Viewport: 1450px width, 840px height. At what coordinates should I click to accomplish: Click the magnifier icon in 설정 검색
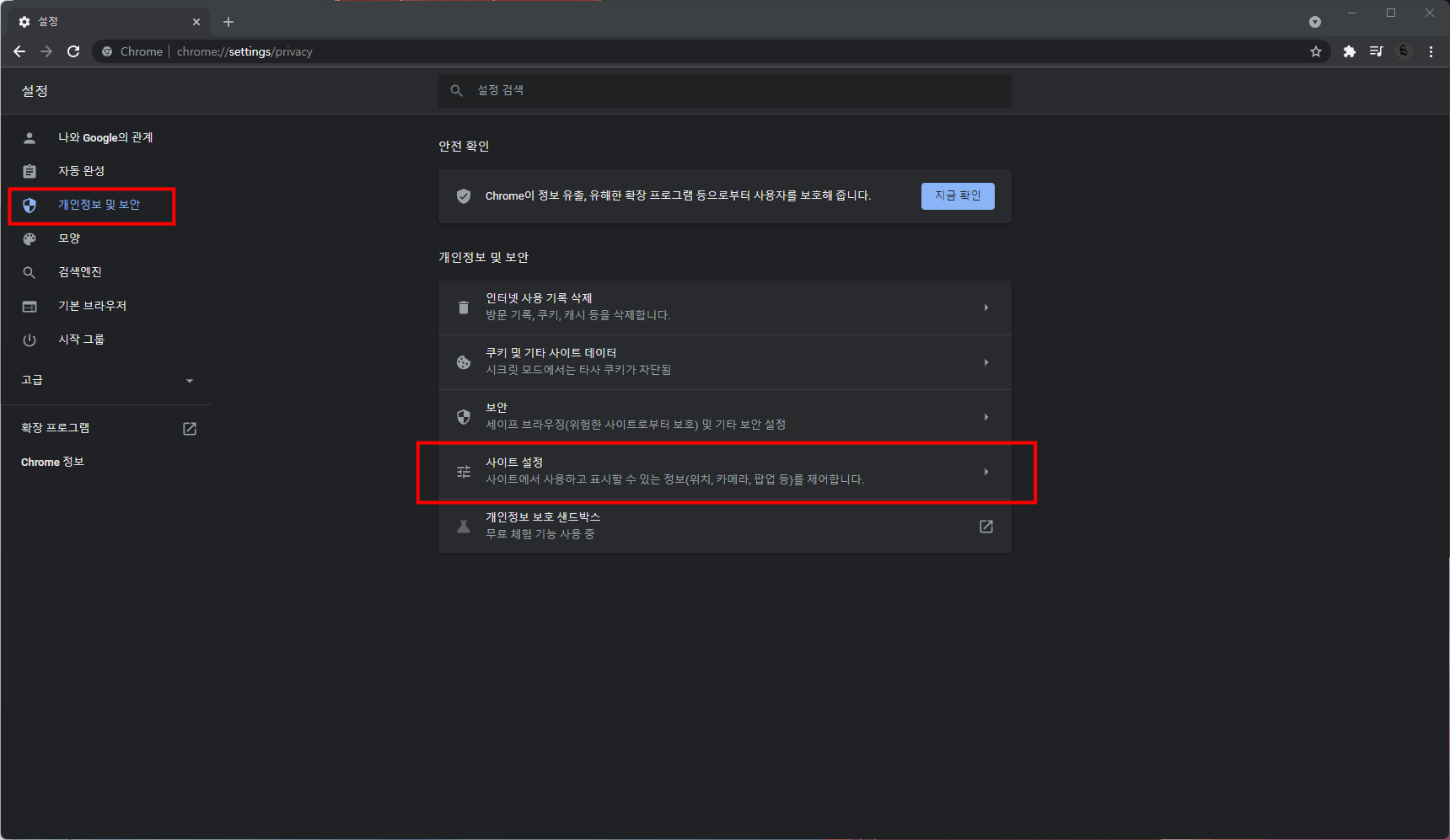point(457,90)
